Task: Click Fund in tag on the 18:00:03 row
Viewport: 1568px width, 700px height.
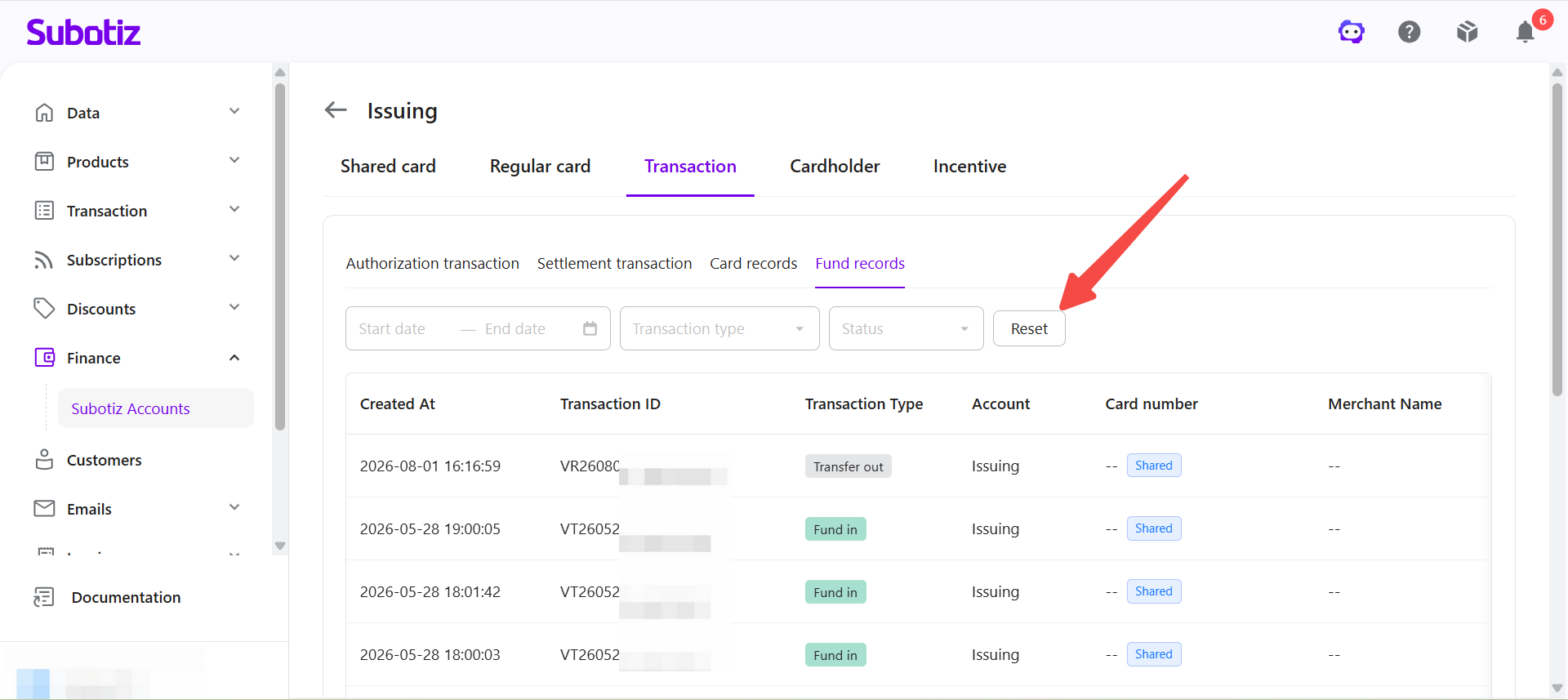Action: click(835, 655)
